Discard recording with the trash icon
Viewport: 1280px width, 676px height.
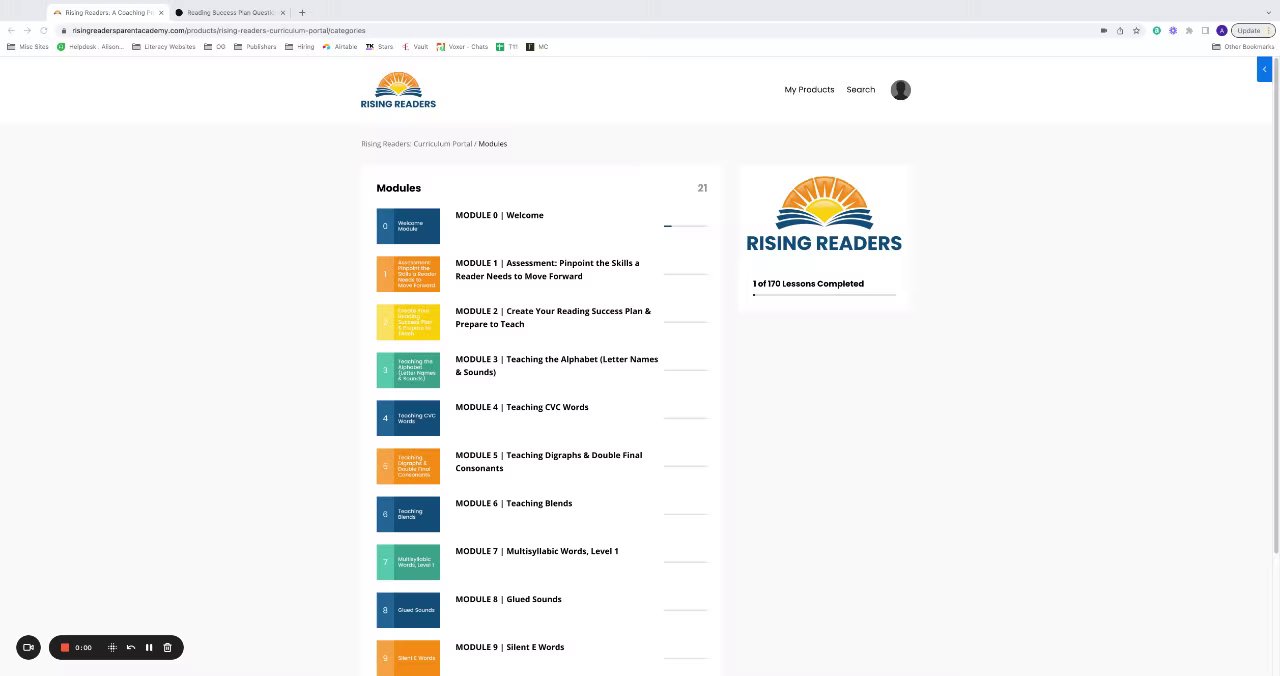167,647
